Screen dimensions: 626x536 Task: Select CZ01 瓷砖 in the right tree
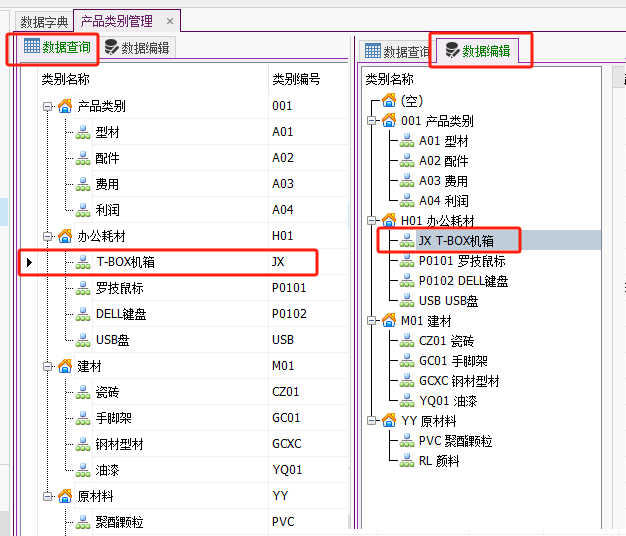coord(446,341)
